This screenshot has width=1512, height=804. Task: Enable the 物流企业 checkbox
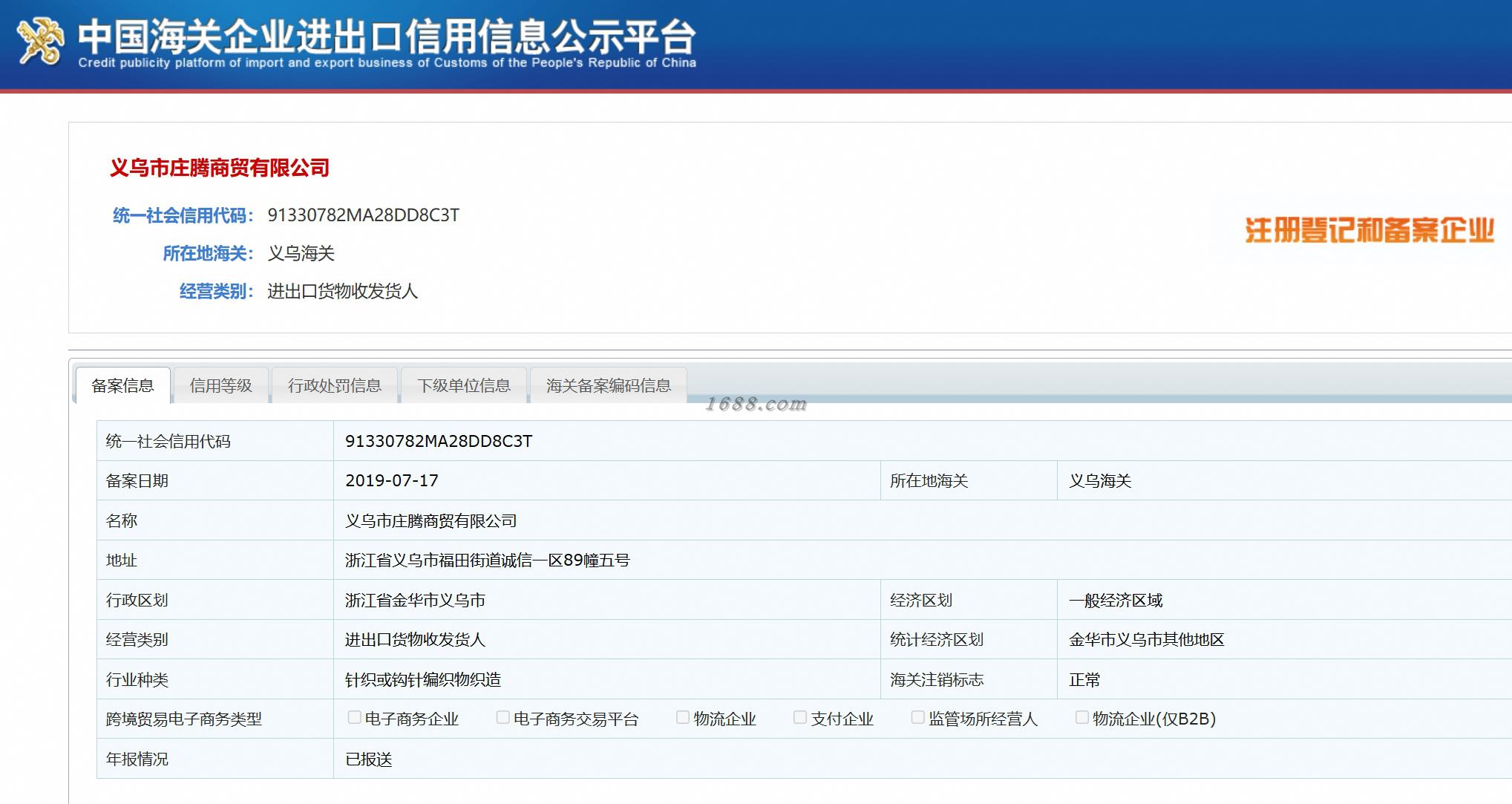coord(682,717)
